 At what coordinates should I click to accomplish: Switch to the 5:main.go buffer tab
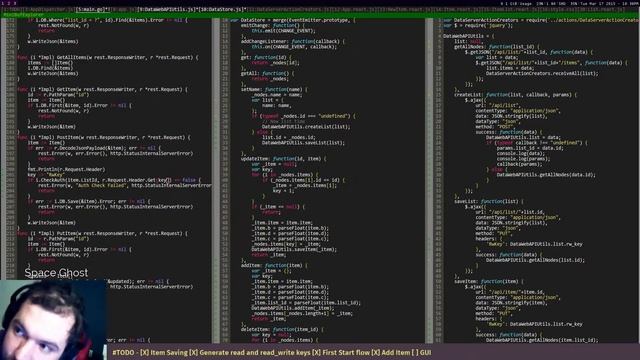tap(93, 9)
